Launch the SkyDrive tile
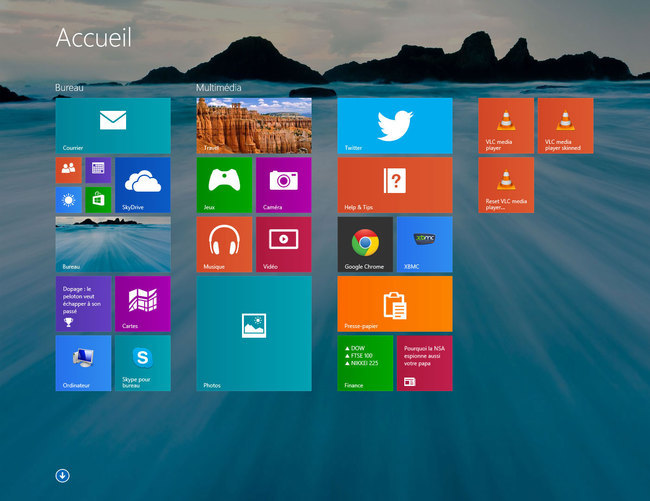The image size is (650, 501). [143, 185]
